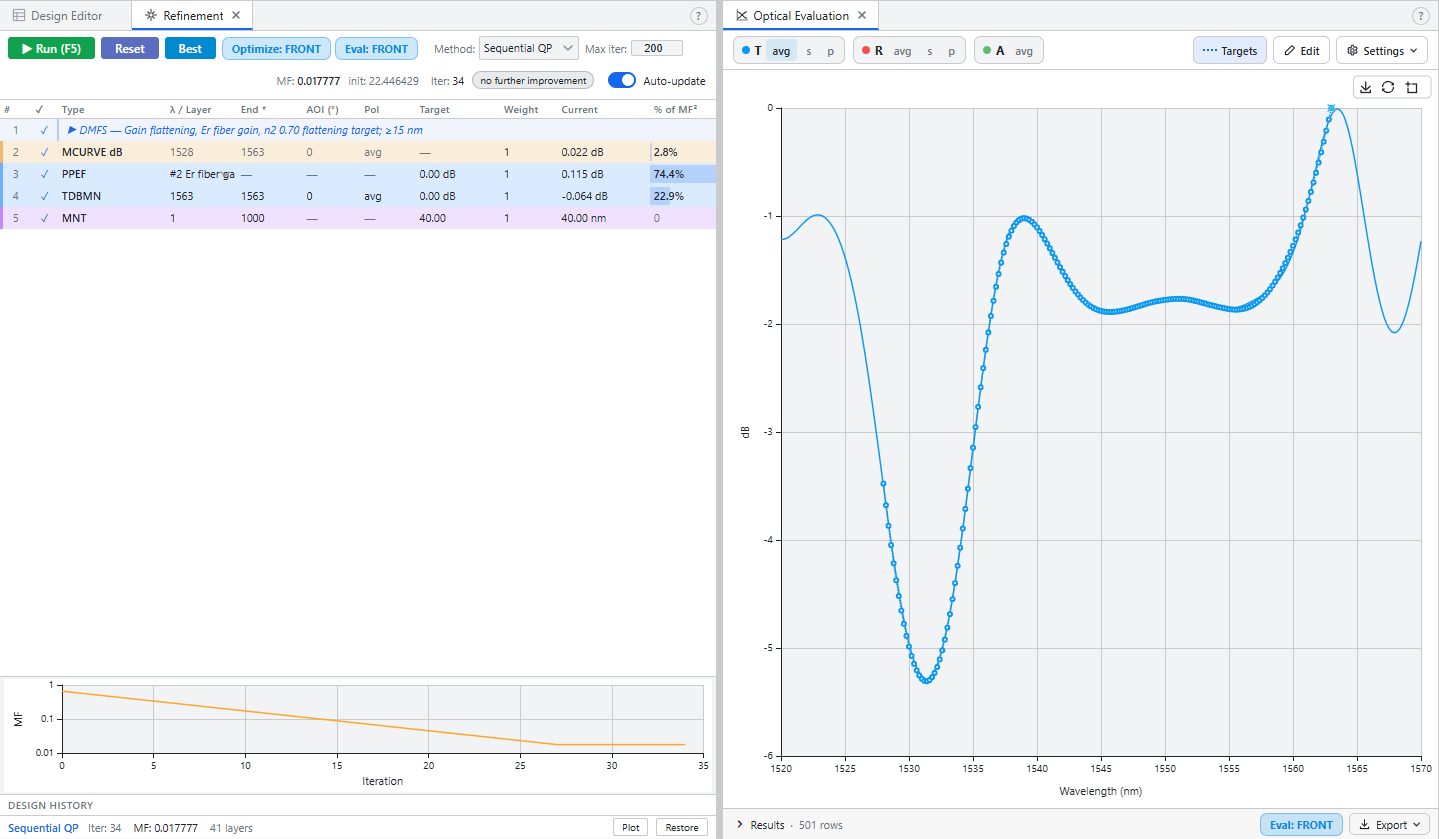This screenshot has height=839, width=1439.
Task: Click the Best button
Action: (x=190, y=48)
